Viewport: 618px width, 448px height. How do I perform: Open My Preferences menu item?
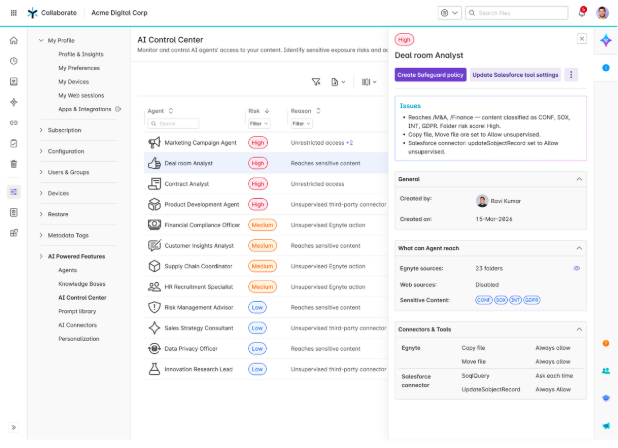pyautogui.click(x=79, y=68)
